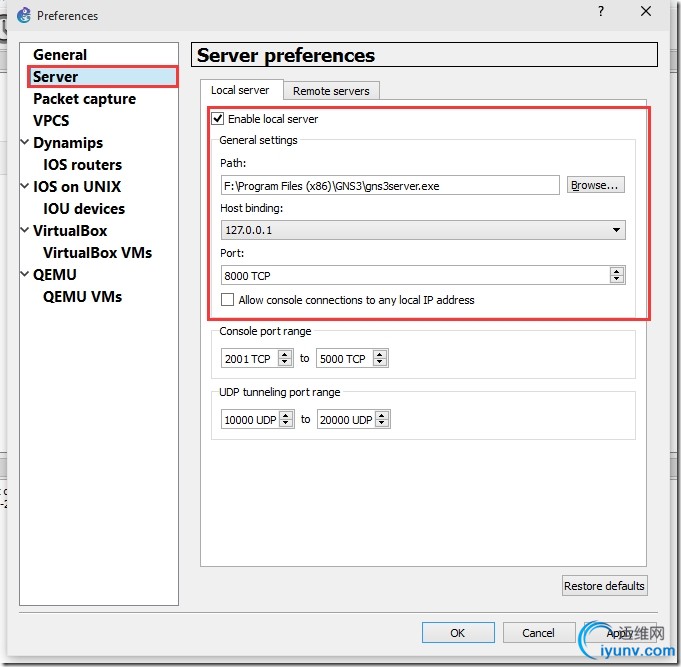
Task: Open VirtualBox VMs settings
Action: (x=97, y=253)
